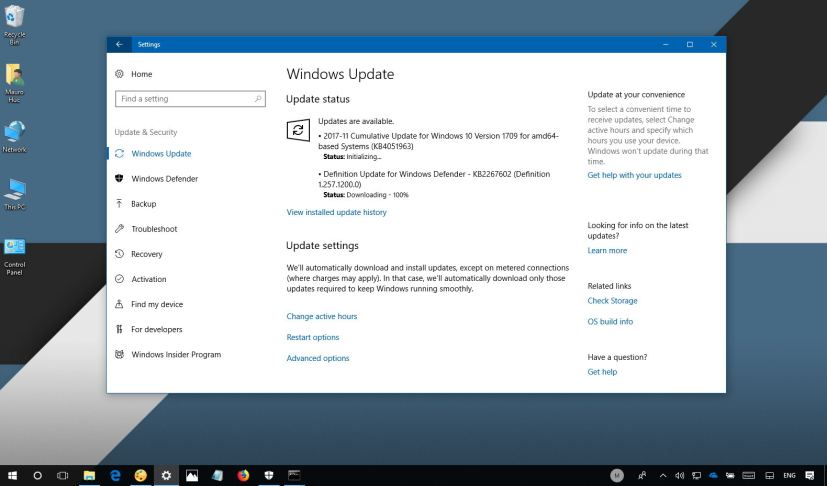The height and width of the screenshot is (486, 827).
Task: Click the Check Storage link
Action: tap(612, 300)
